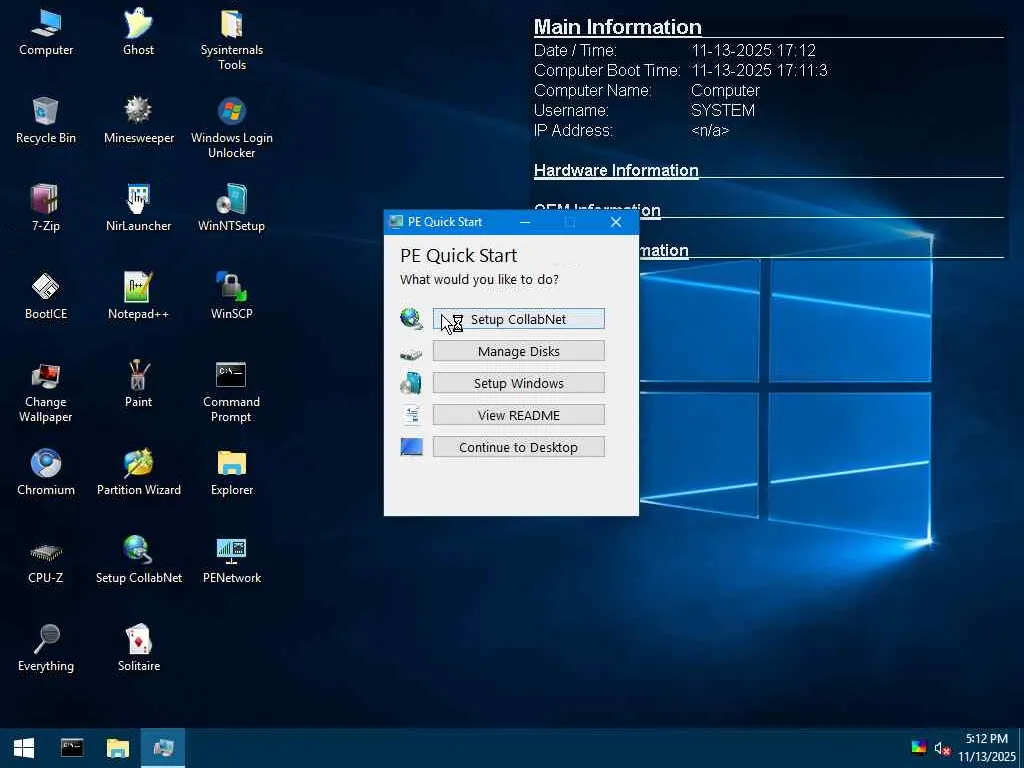Click the globe icon beside Setup CollabNet button
This screenshot has width=1024, height=768.
(x=411, y=319)
